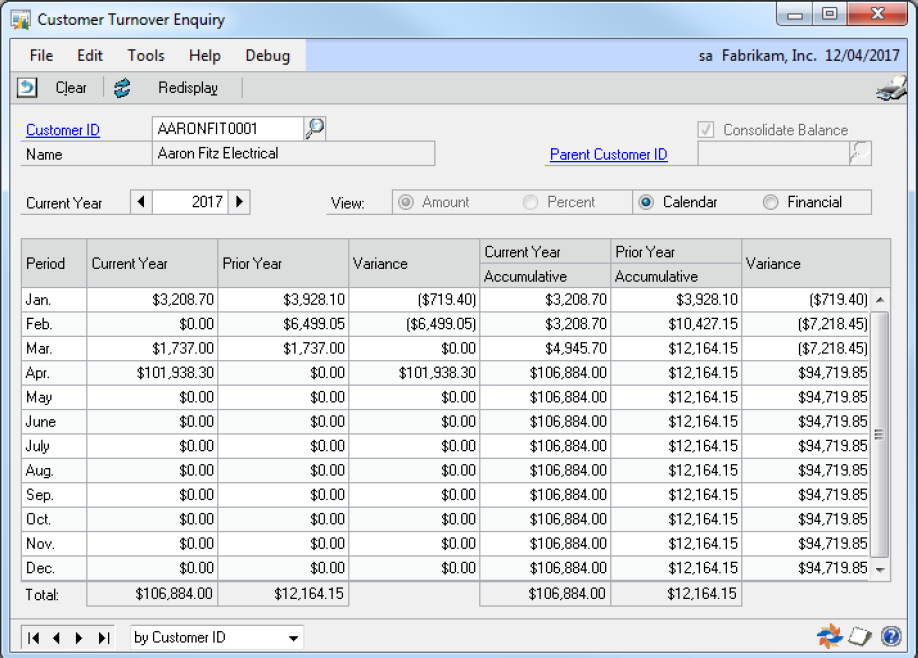Open the note icon in status bar
Screen dimensions: 918x658
tap(861, 636)
